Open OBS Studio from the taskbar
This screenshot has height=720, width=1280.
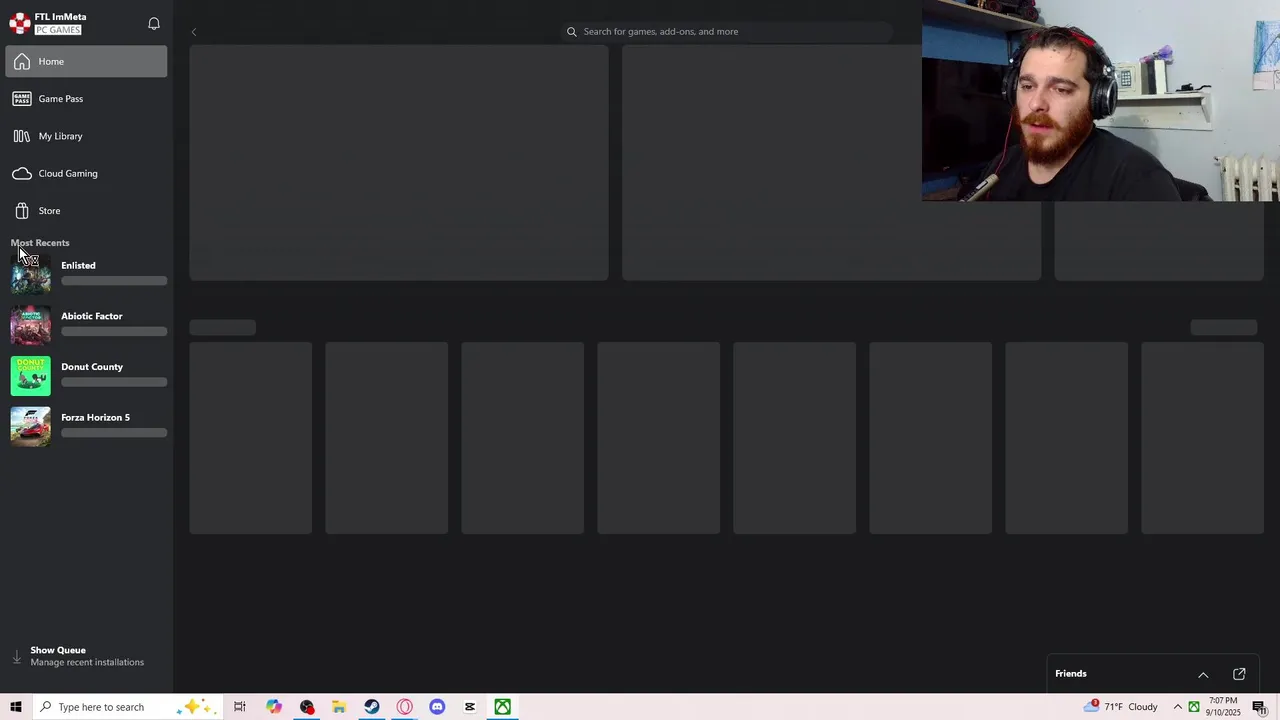point(307,707)
